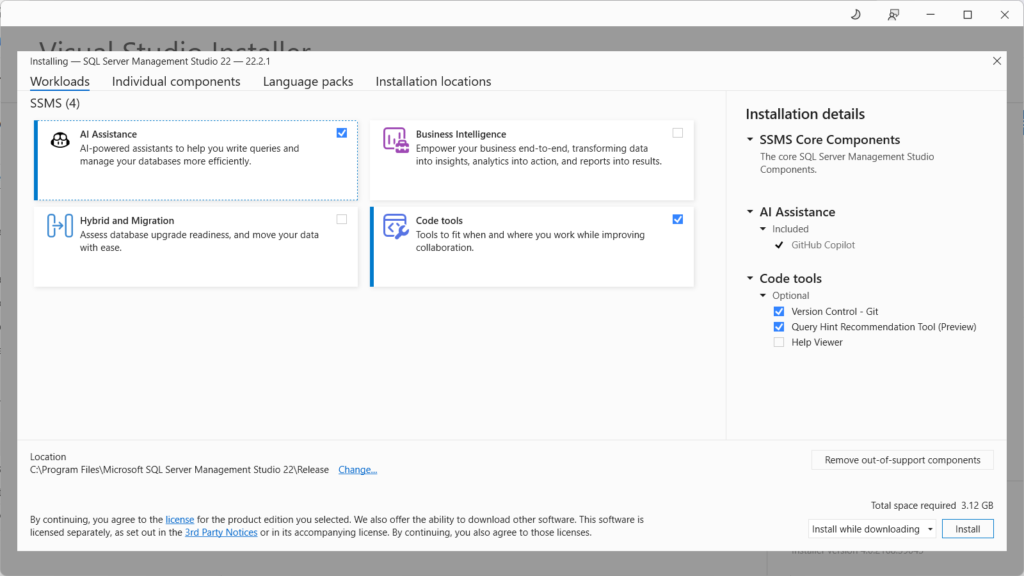Change the installation location via Change link
The height and width of the screenshot is (576, 1024).
pos(357,469)
